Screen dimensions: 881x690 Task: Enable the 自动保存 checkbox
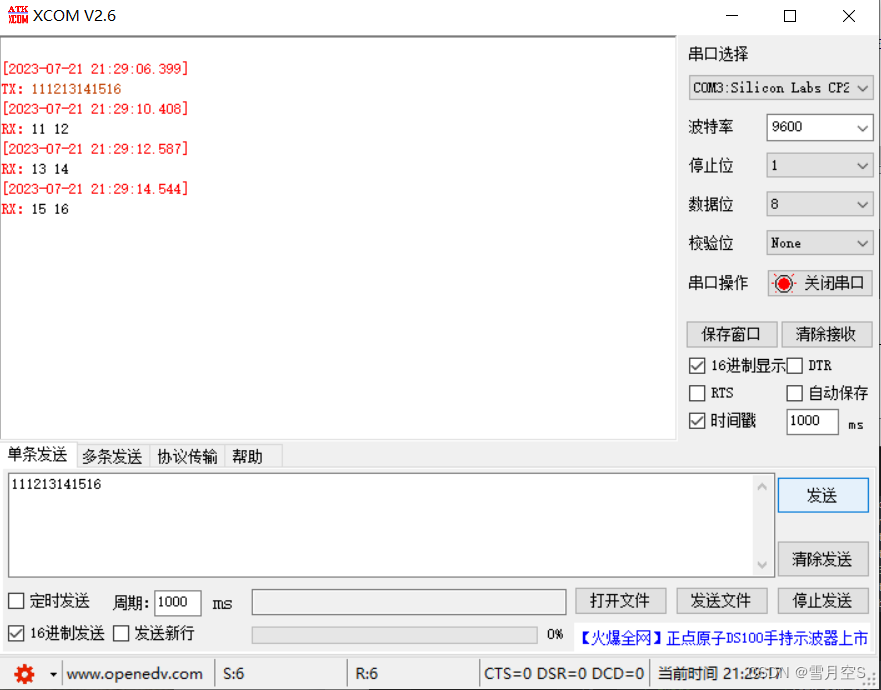point(794,393)
